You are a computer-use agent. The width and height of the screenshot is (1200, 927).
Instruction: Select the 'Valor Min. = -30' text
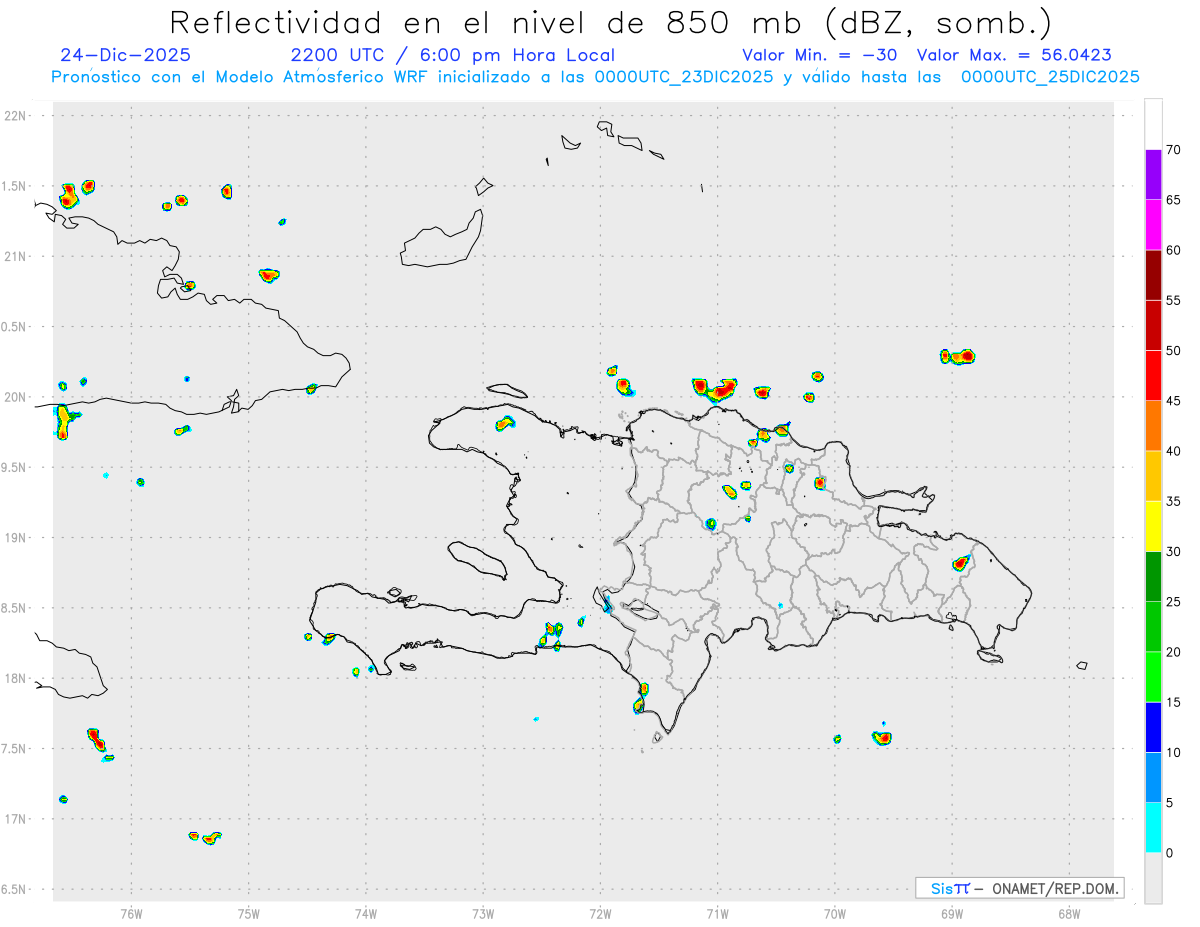tap(819, 55)
